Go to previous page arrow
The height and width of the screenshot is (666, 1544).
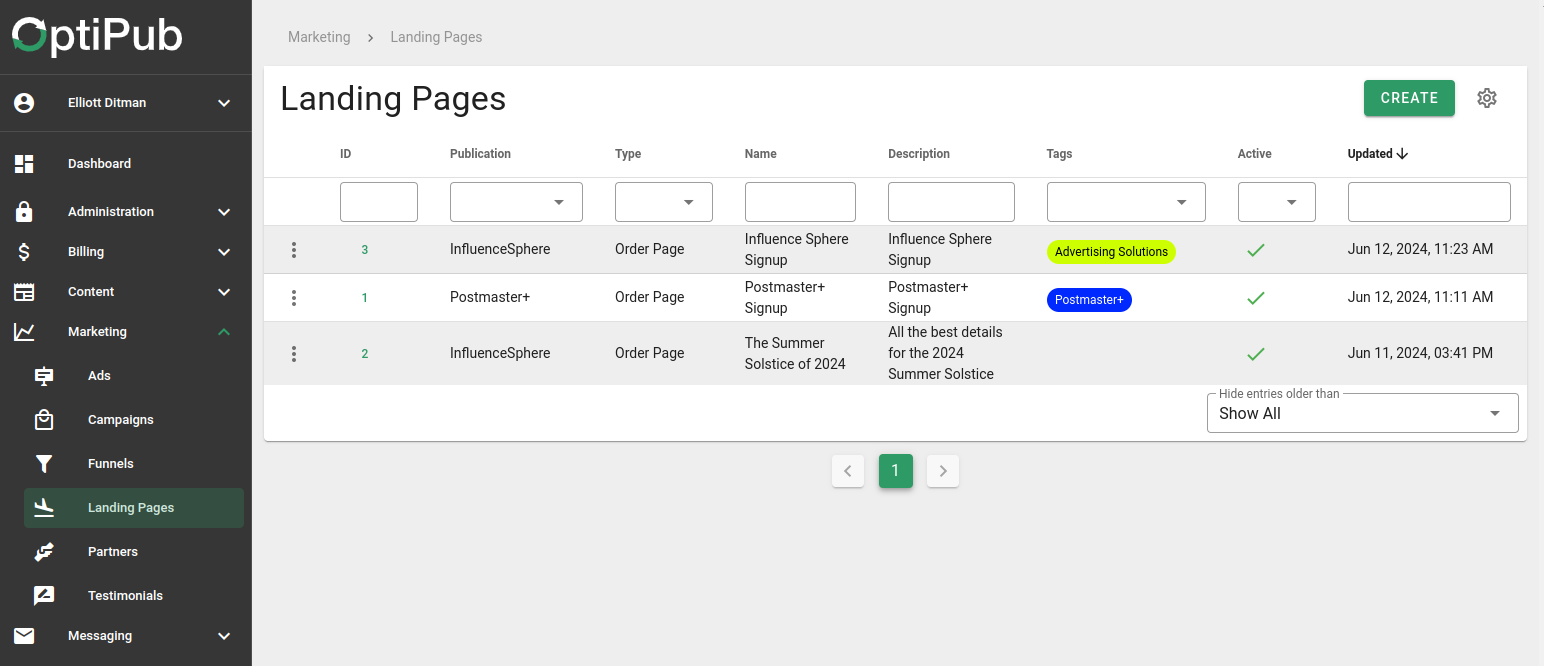click(x=848, y=471)
